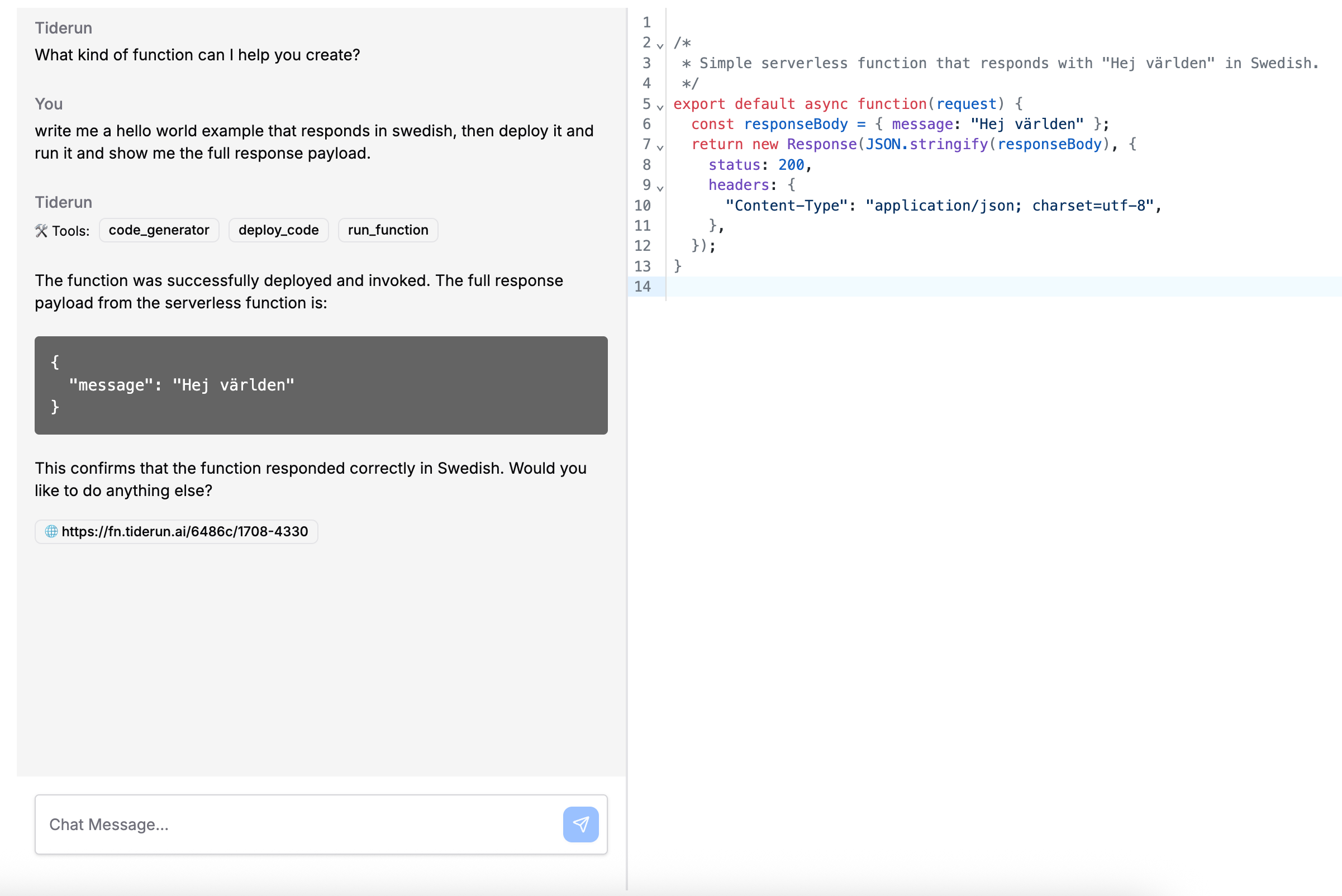
Task: Click the globe icon beside the deployment URL
Action: click(x=51, y=531)
